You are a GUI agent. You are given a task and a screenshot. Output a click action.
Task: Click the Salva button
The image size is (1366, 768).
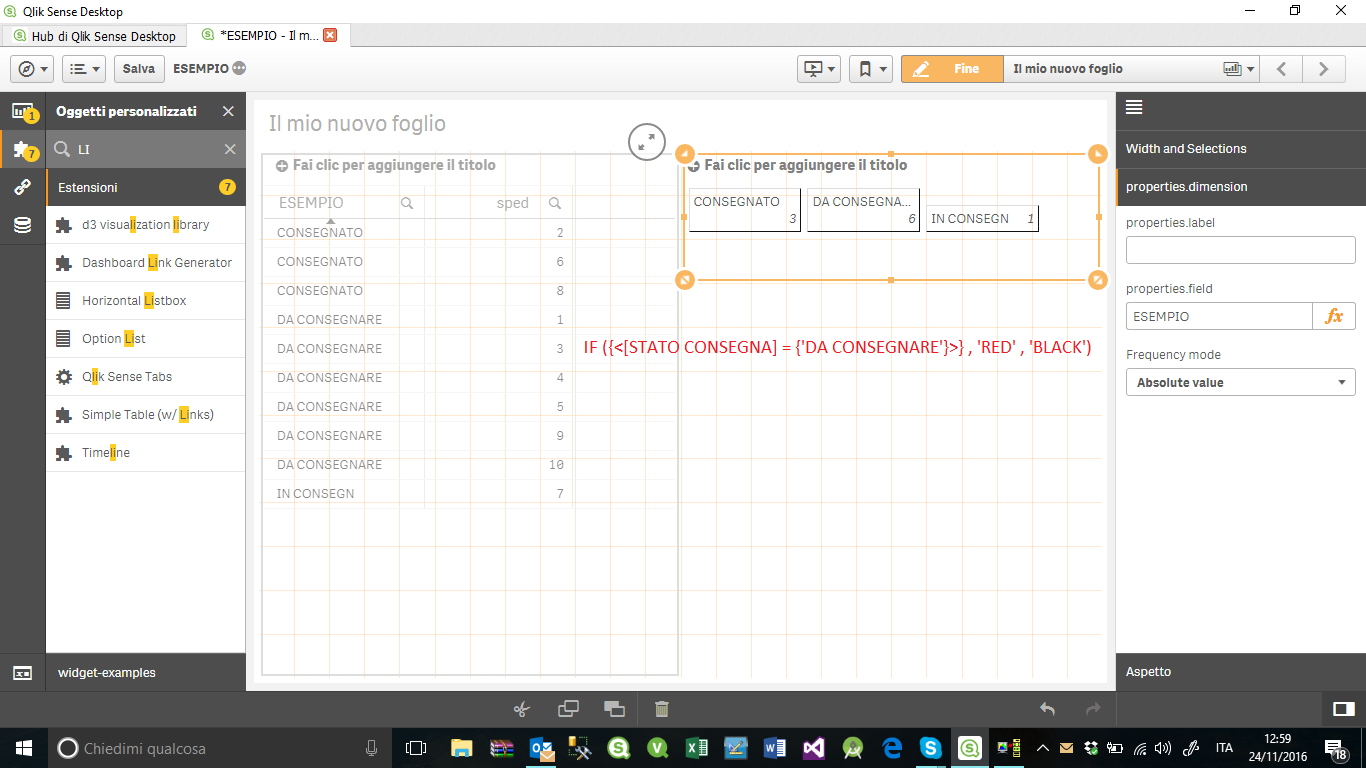click(x=138, y=68)
